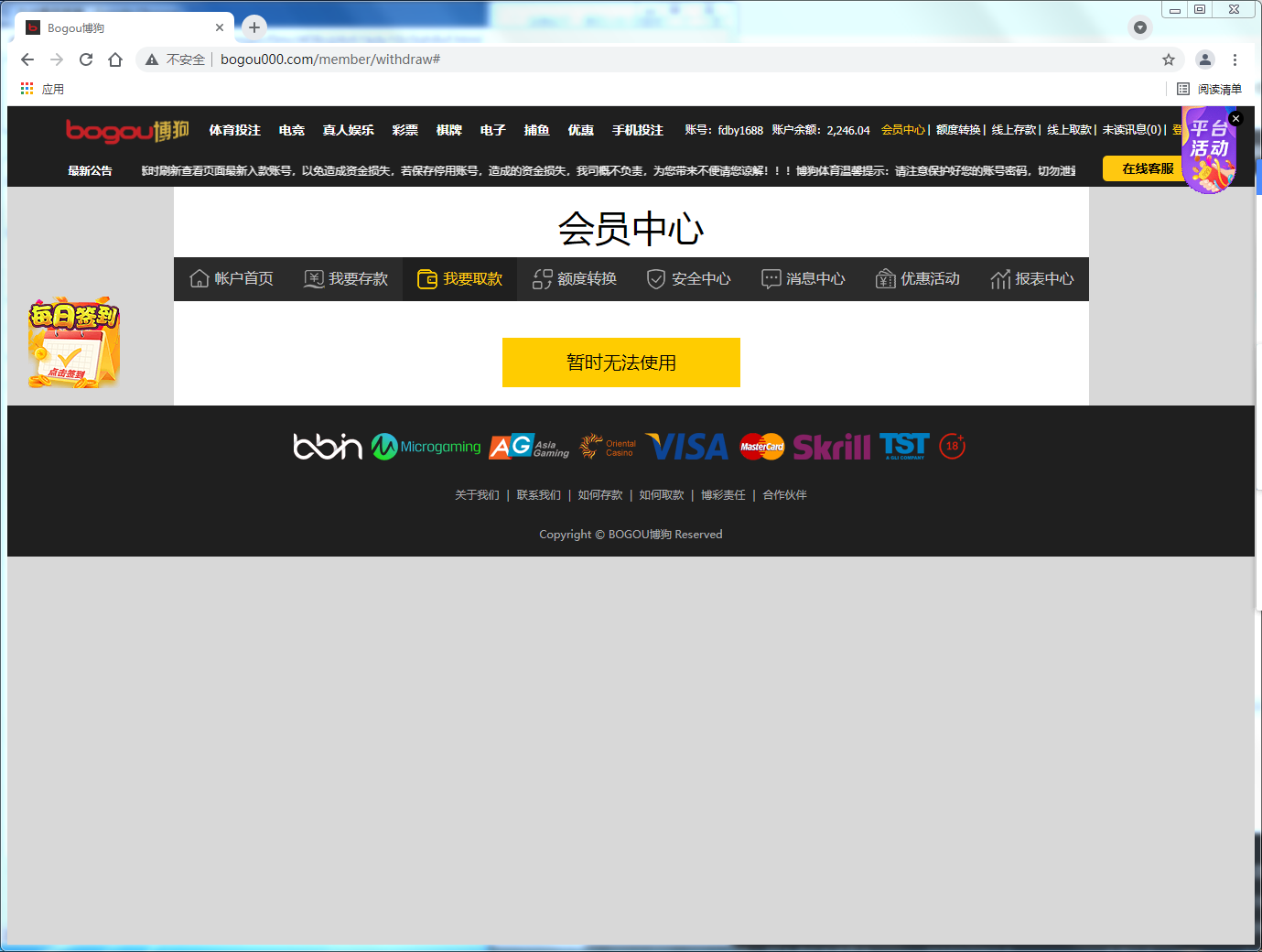The width and height of the screenshot is (1262, 952).
Task: Go to the browser home page
Action: click(115, 59)
